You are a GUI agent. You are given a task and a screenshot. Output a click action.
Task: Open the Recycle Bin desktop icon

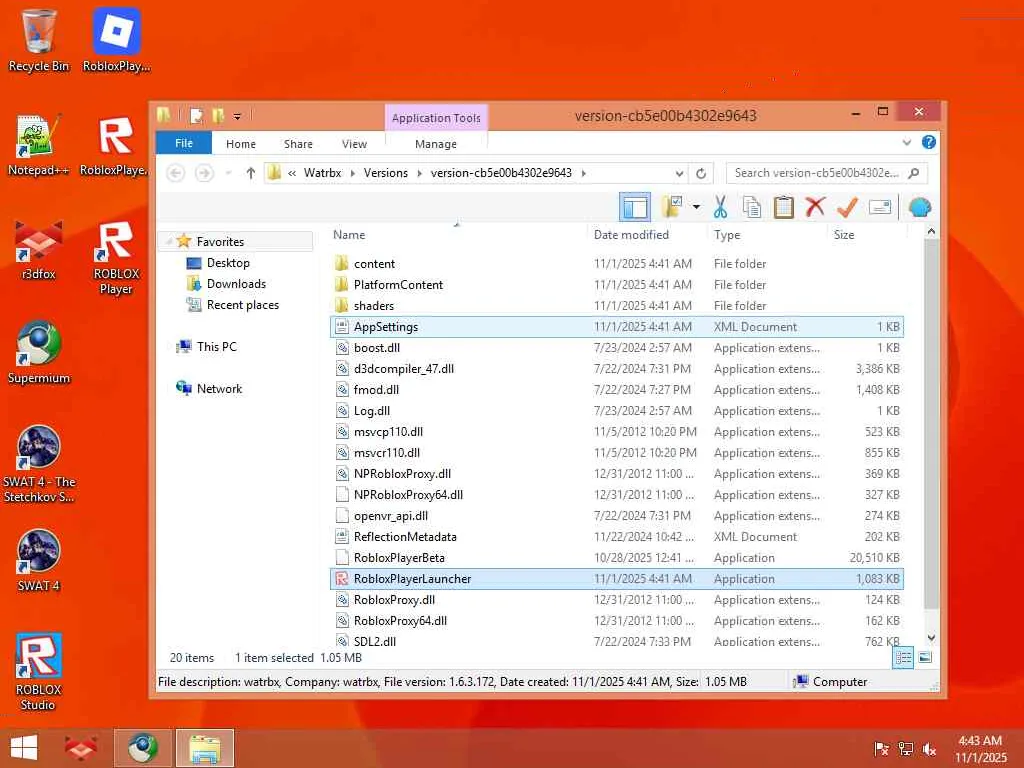pyautogui.click(x=39, y=39)
